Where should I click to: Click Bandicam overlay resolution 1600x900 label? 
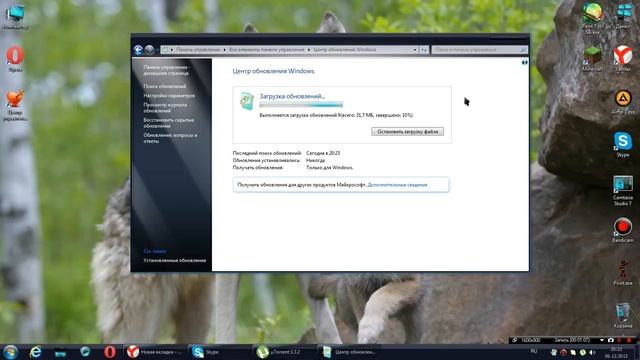(530, 340)
